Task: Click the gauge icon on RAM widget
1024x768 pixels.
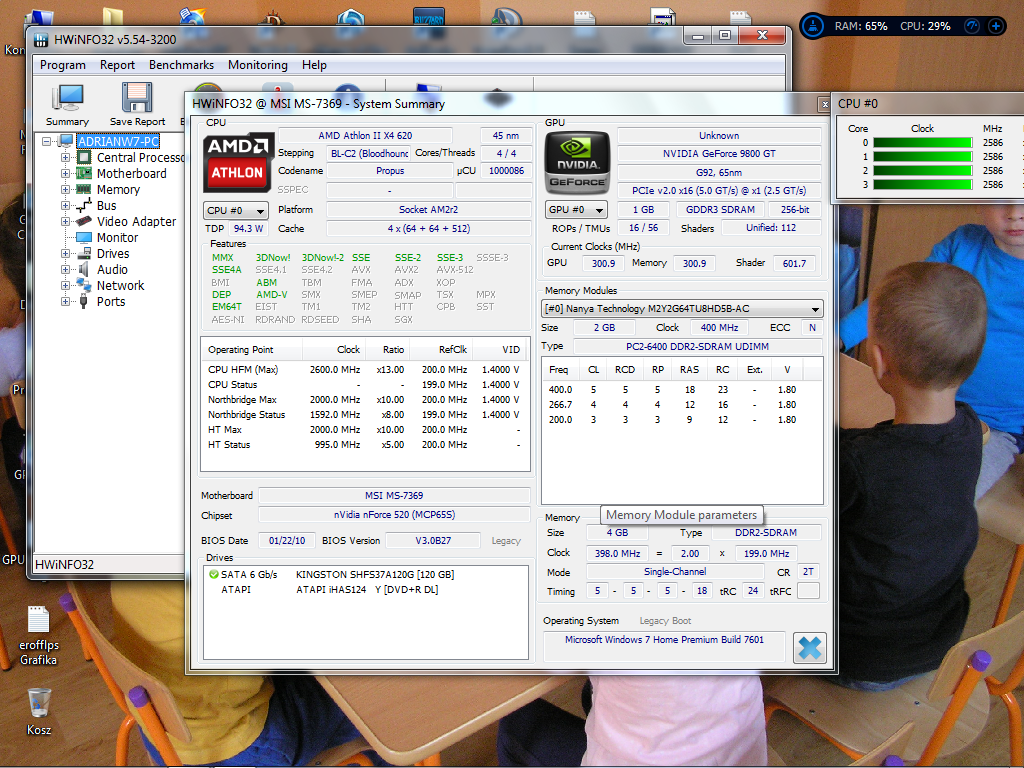Action: click(972, 26)
